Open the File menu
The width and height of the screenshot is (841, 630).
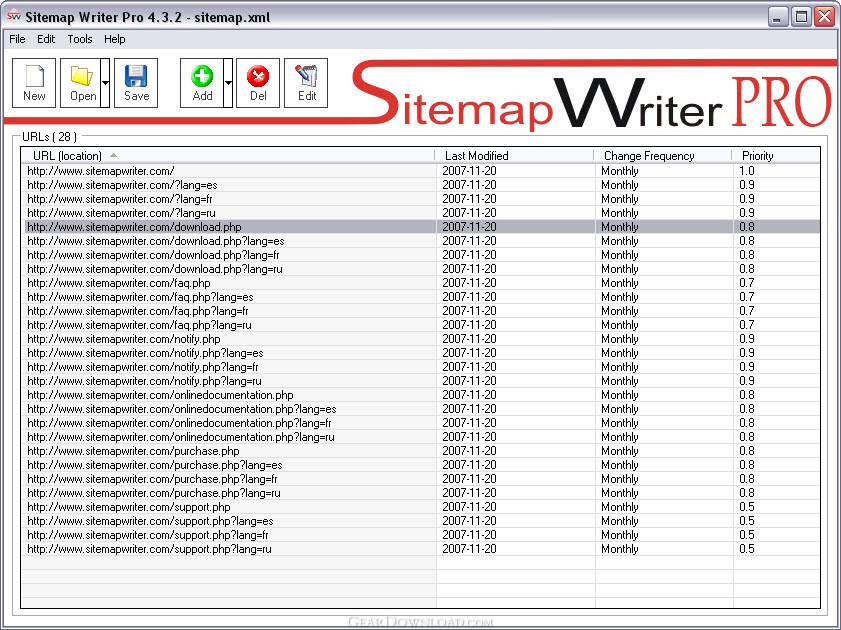pos(17,39)
